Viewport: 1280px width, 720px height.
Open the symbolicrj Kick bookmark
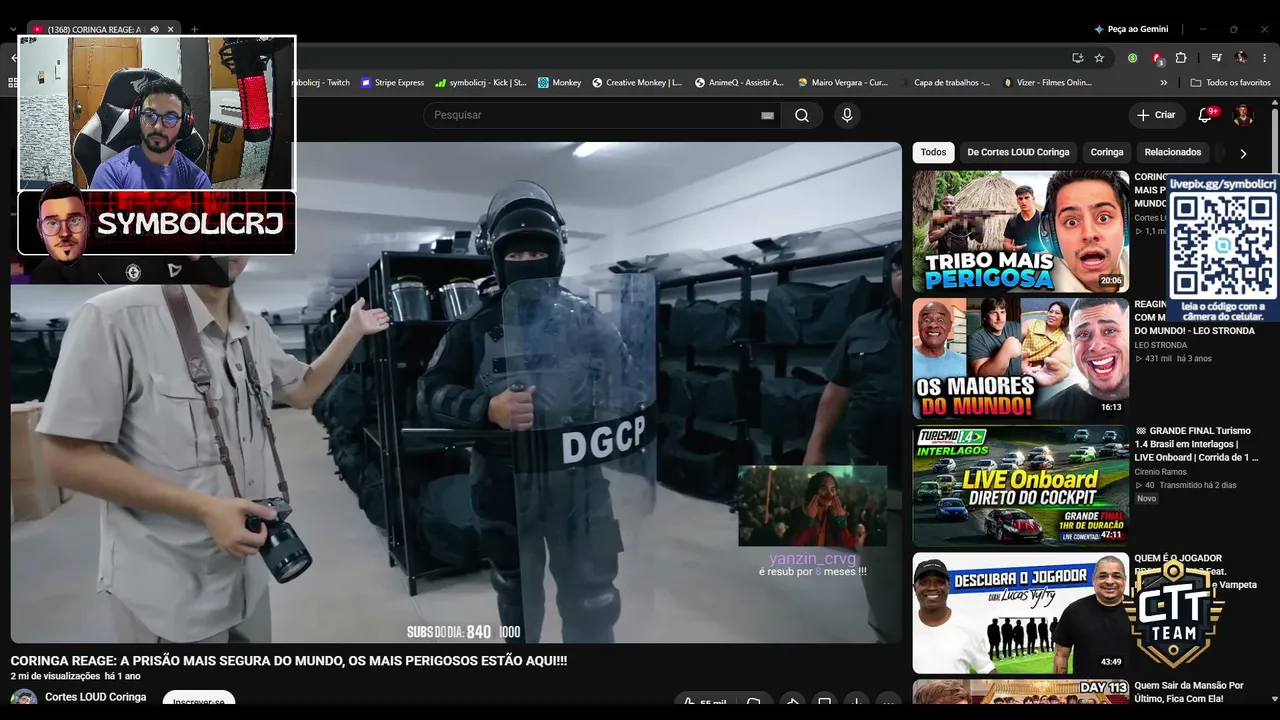point(480,83)
